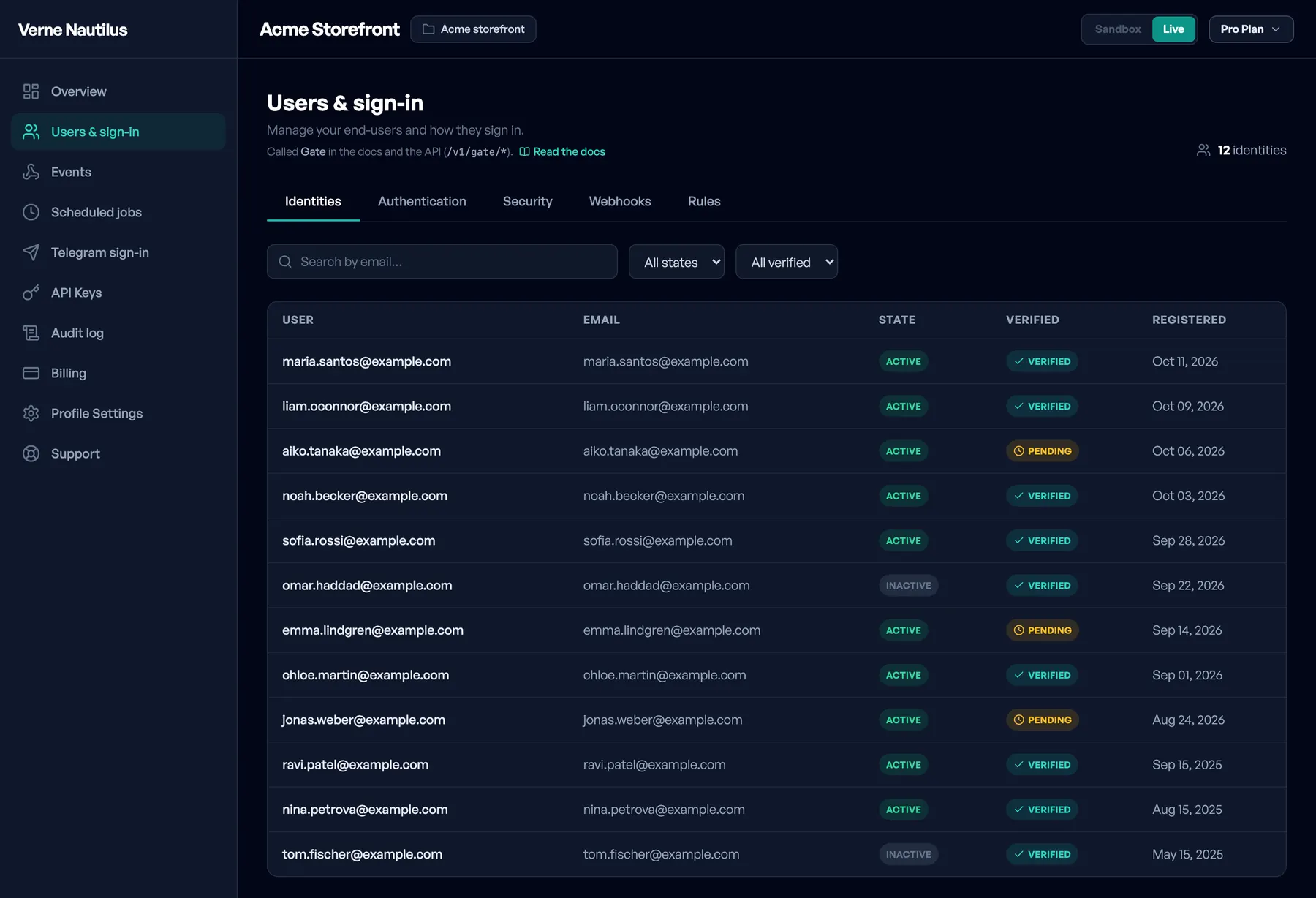Click the Support lifebuoy icon
Image resolution: width=1316 pixels, height=898 pixels.
(31, 453)
